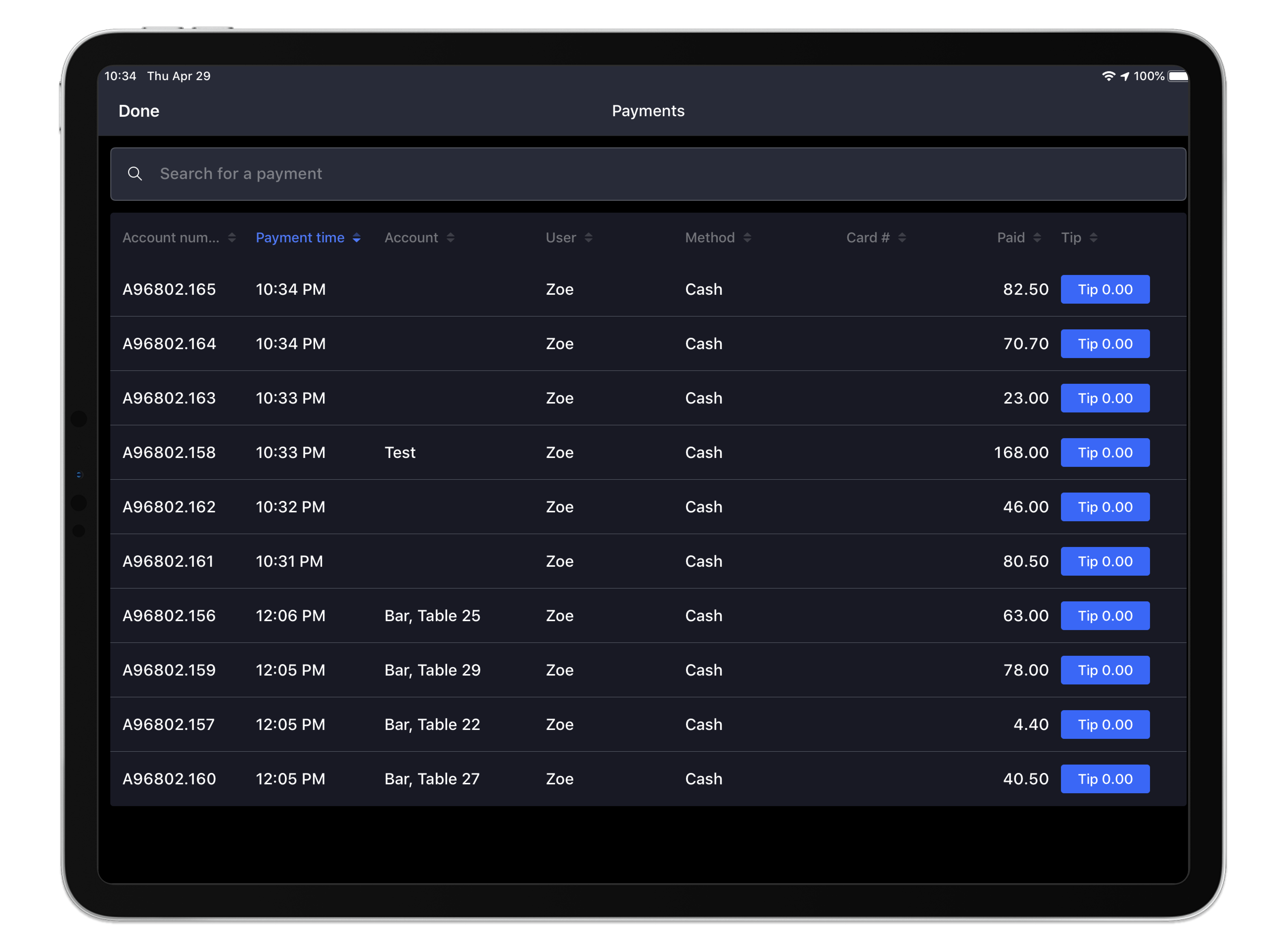Tap Tip 0.00 for payment A96802.165

click(1105, 289)
